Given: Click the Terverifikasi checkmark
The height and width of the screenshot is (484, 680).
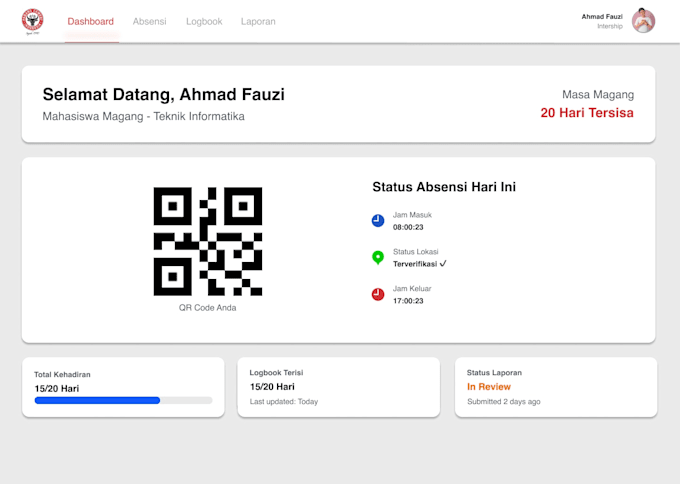Looking at the screenshot, I should click(x=443, y=264).
